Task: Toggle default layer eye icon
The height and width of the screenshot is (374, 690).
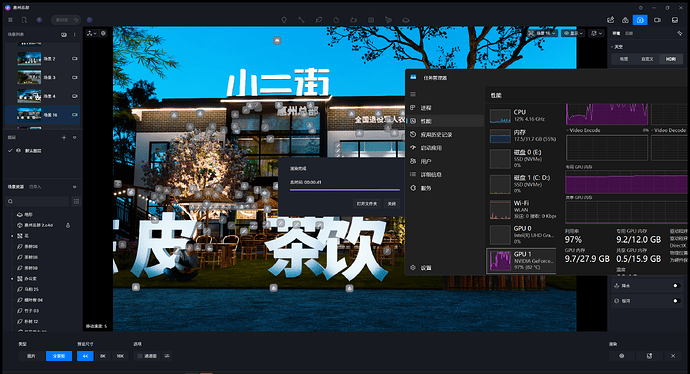Action: pos(18,150)
